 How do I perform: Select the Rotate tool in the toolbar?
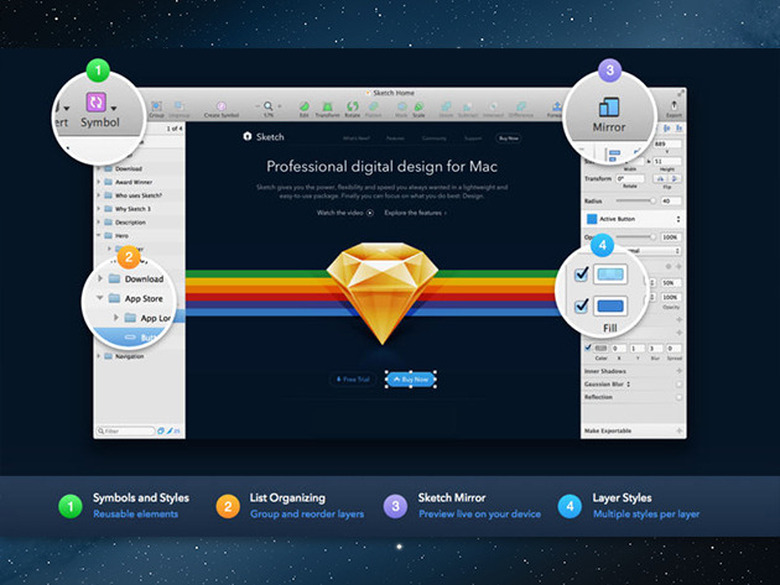[352, 105]
